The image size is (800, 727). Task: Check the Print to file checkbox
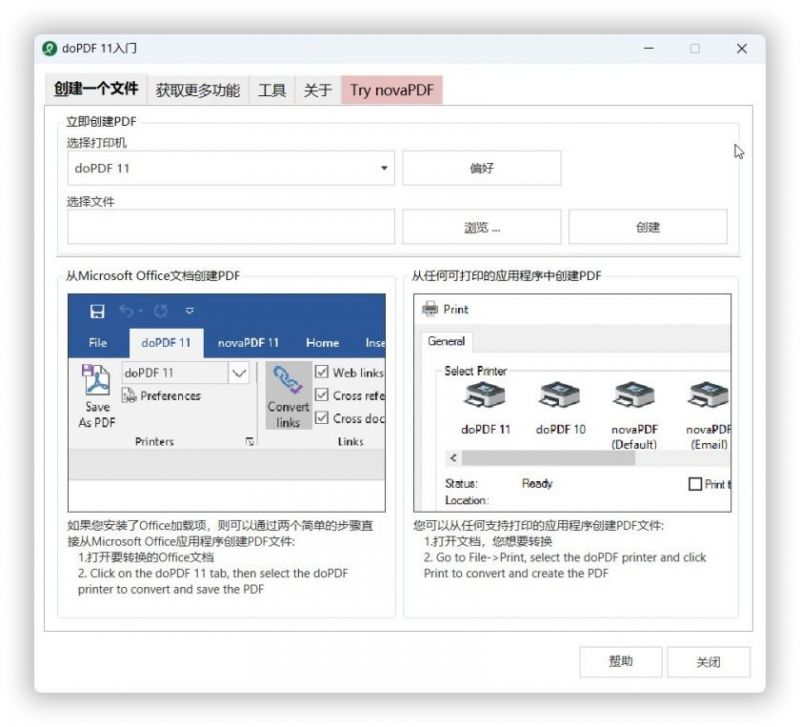tap(695, 484)
